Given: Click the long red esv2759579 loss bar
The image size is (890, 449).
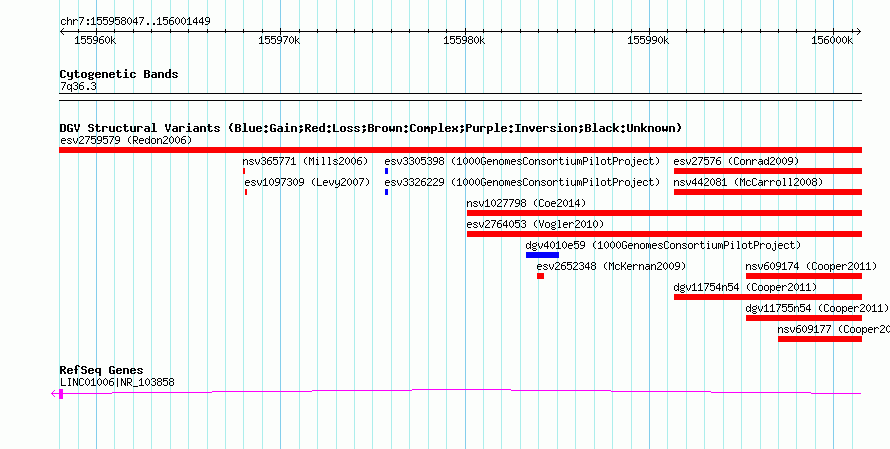Looking at the screenshot, I should [x=460, y=150].
